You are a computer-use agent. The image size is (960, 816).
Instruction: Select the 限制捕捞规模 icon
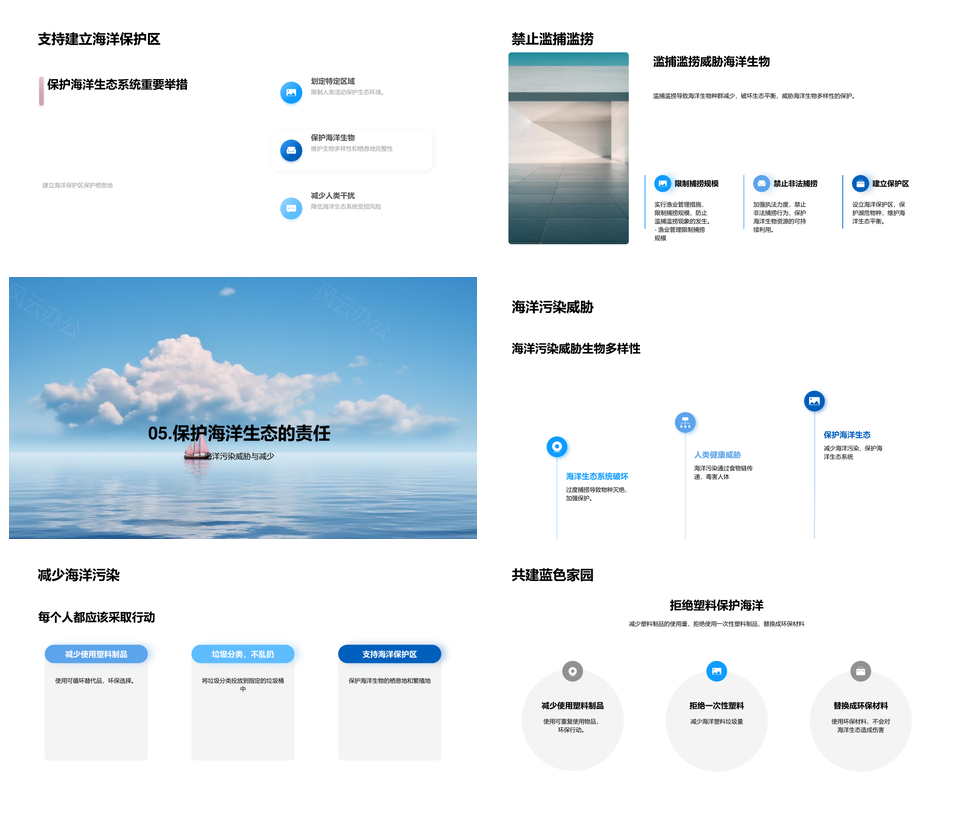[x=662, y=183]
